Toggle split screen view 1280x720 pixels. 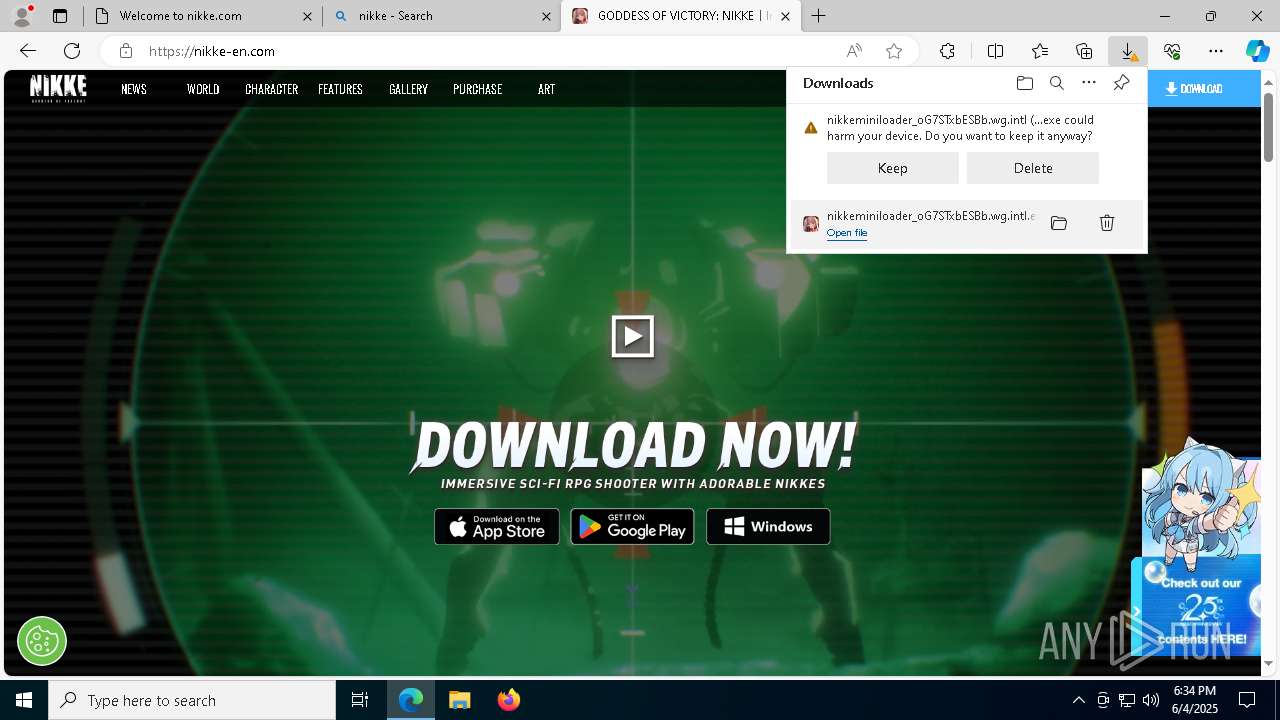tap(995, 51)
